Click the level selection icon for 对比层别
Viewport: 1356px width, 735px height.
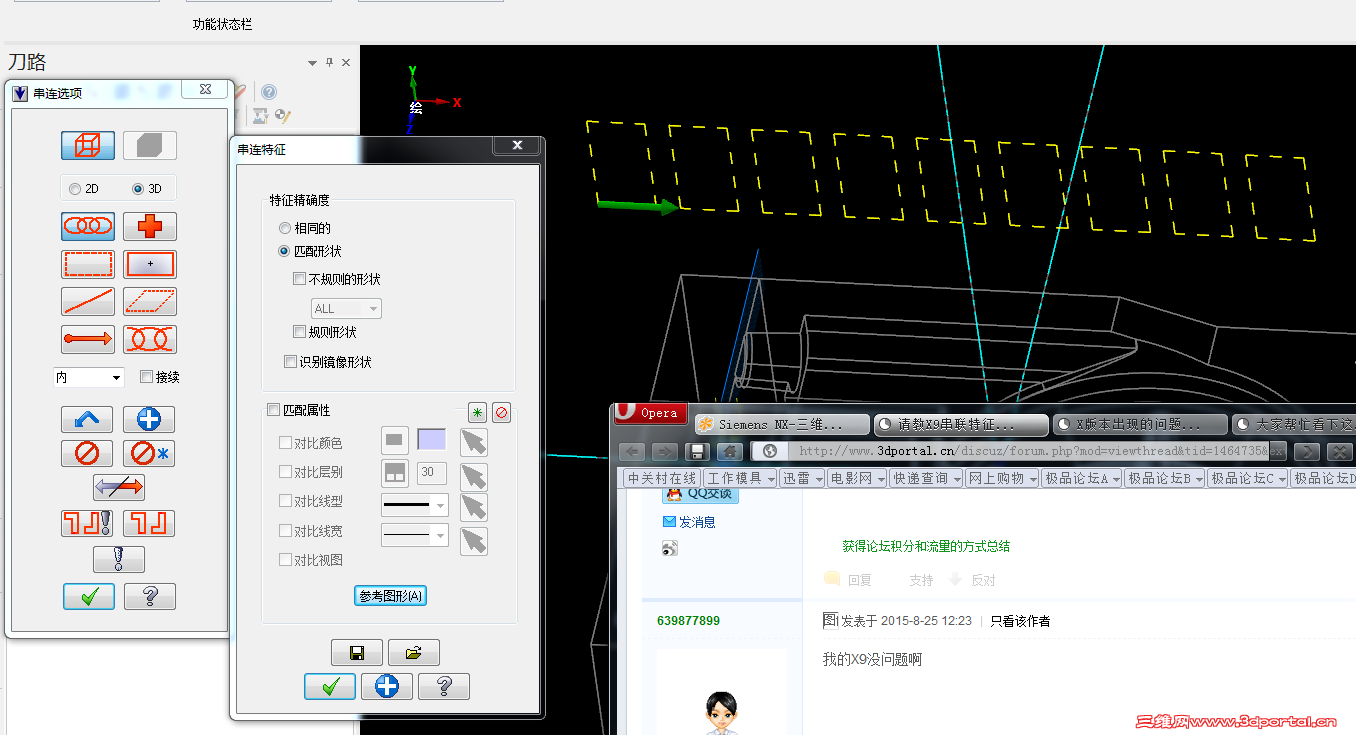[396, 473]
